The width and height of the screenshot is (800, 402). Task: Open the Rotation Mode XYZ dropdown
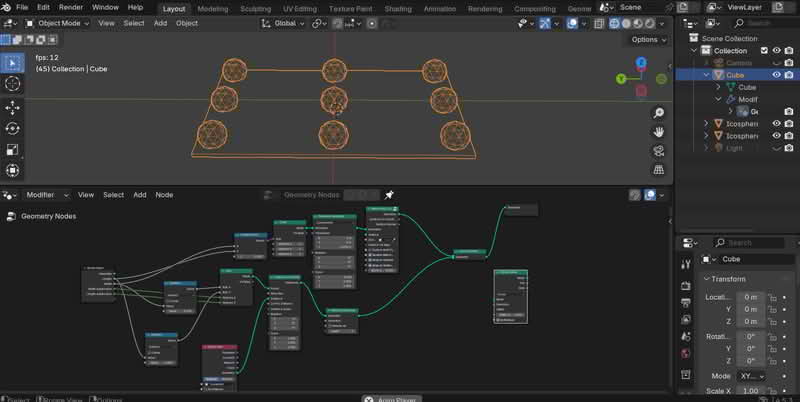[752, 375]
